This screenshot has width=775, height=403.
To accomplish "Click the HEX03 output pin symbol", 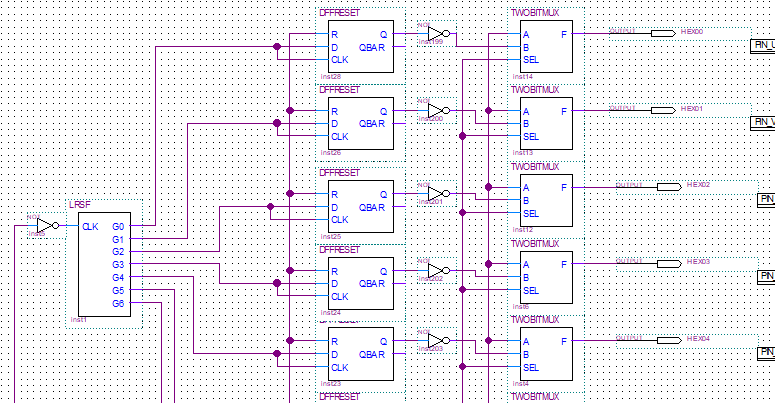I will pos(669,263).
